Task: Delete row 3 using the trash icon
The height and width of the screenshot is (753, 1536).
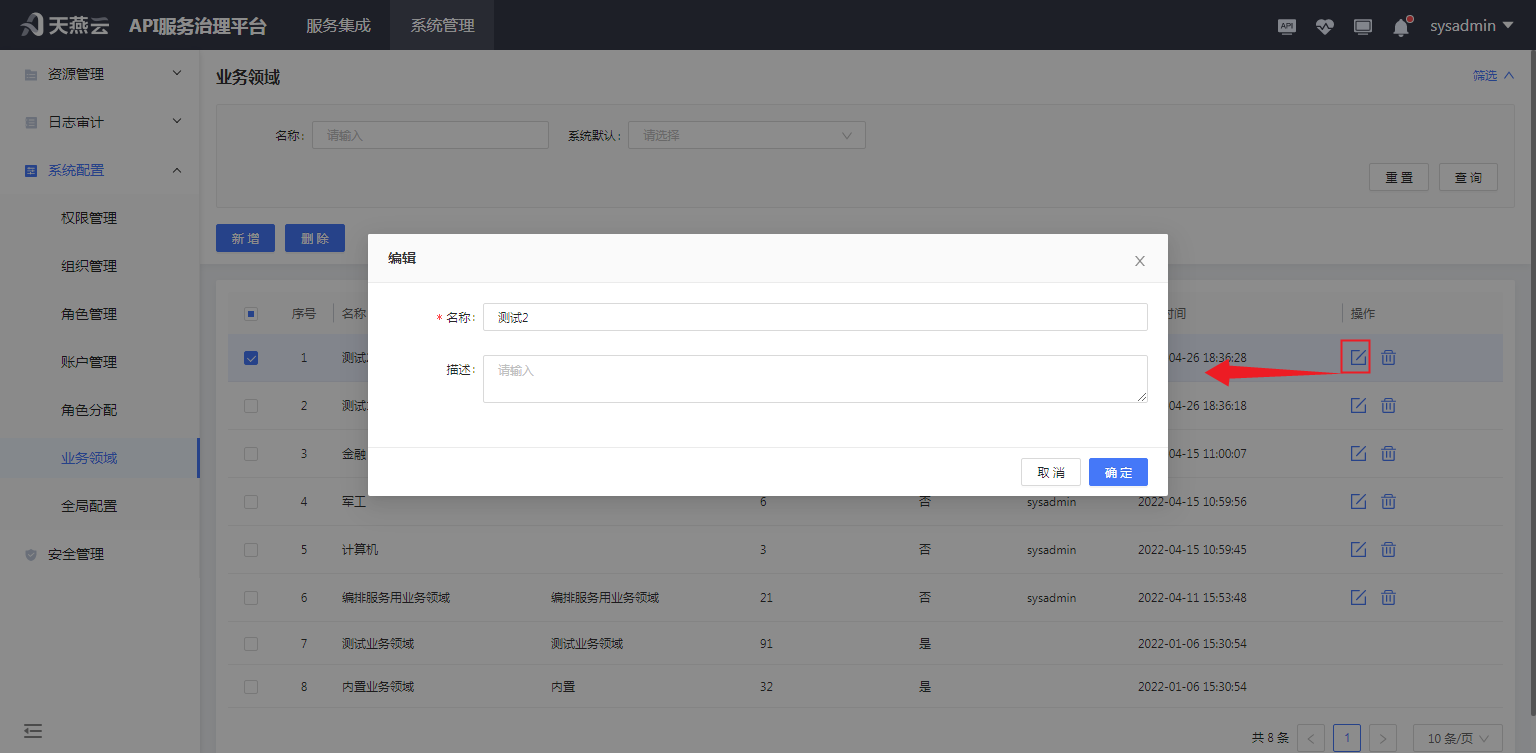Action: tap(1388, 453)
